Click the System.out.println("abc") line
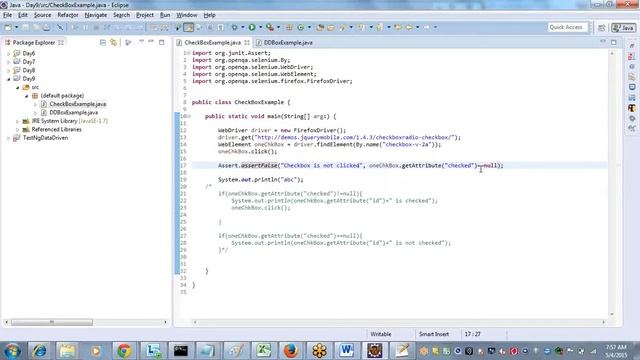Viewport: 640px width, 360px height. [260, 180]
